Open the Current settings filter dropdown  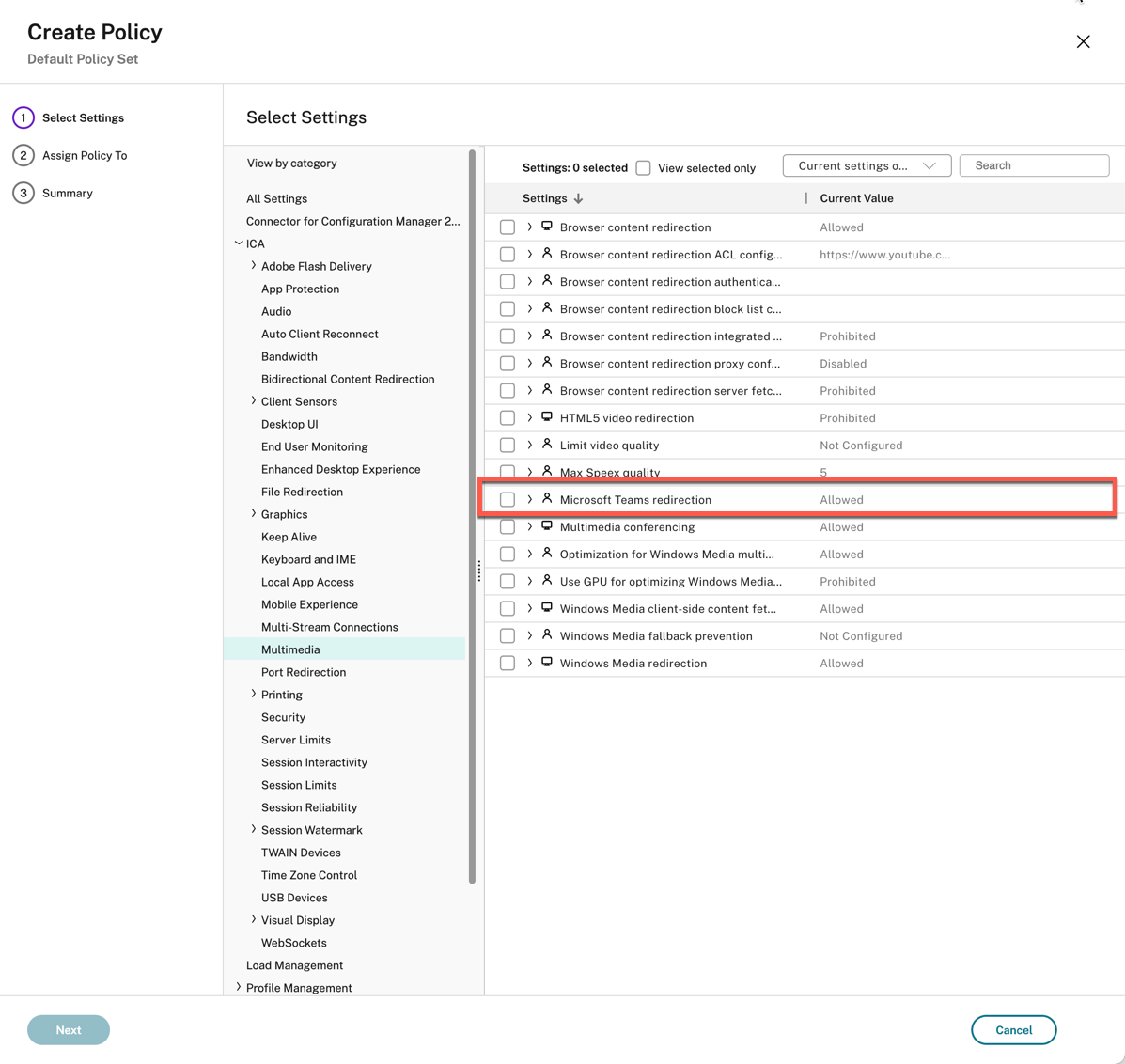(x=867, y=166)
